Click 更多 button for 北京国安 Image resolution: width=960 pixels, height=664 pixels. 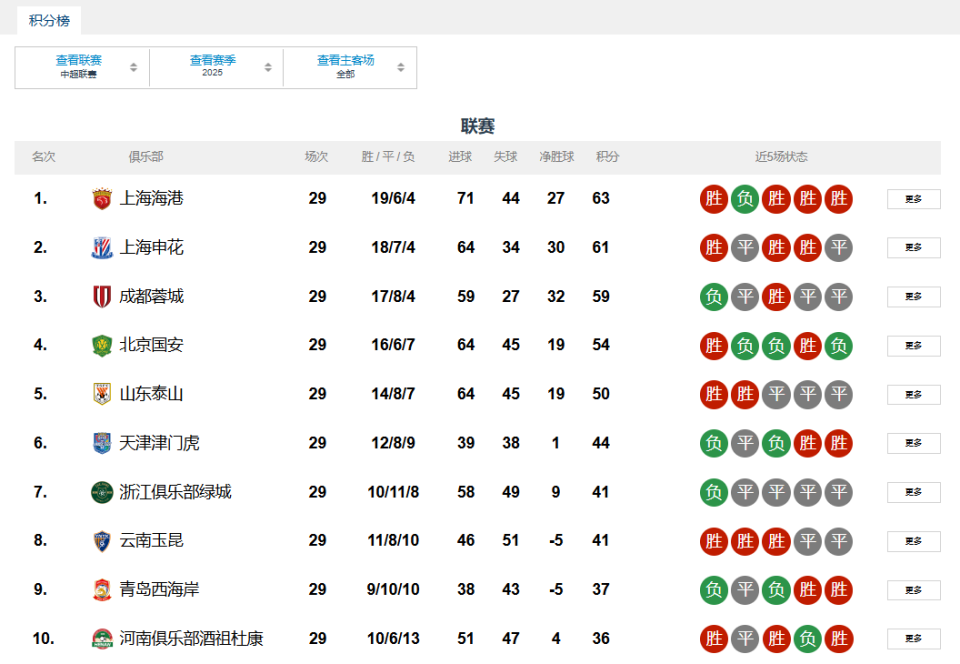[x=913, y=346]
